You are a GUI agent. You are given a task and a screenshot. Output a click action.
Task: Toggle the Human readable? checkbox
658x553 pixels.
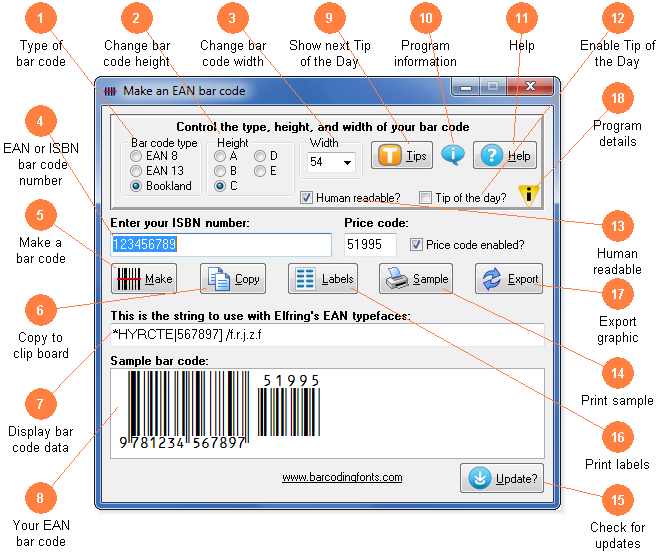point(306,197)
